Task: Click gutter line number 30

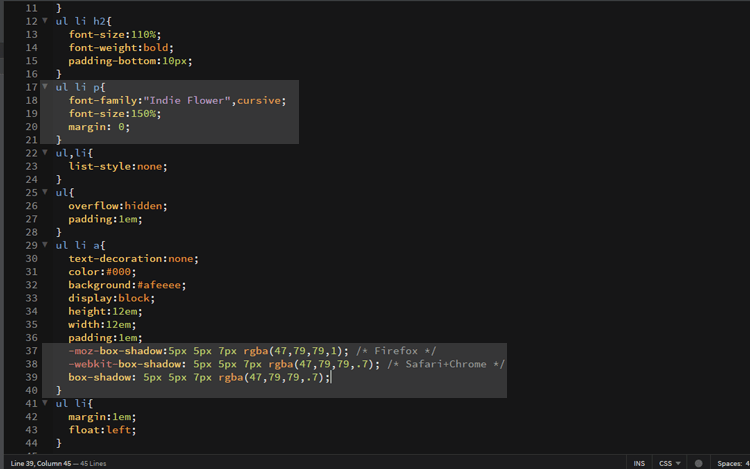Action: click(32, 259)
